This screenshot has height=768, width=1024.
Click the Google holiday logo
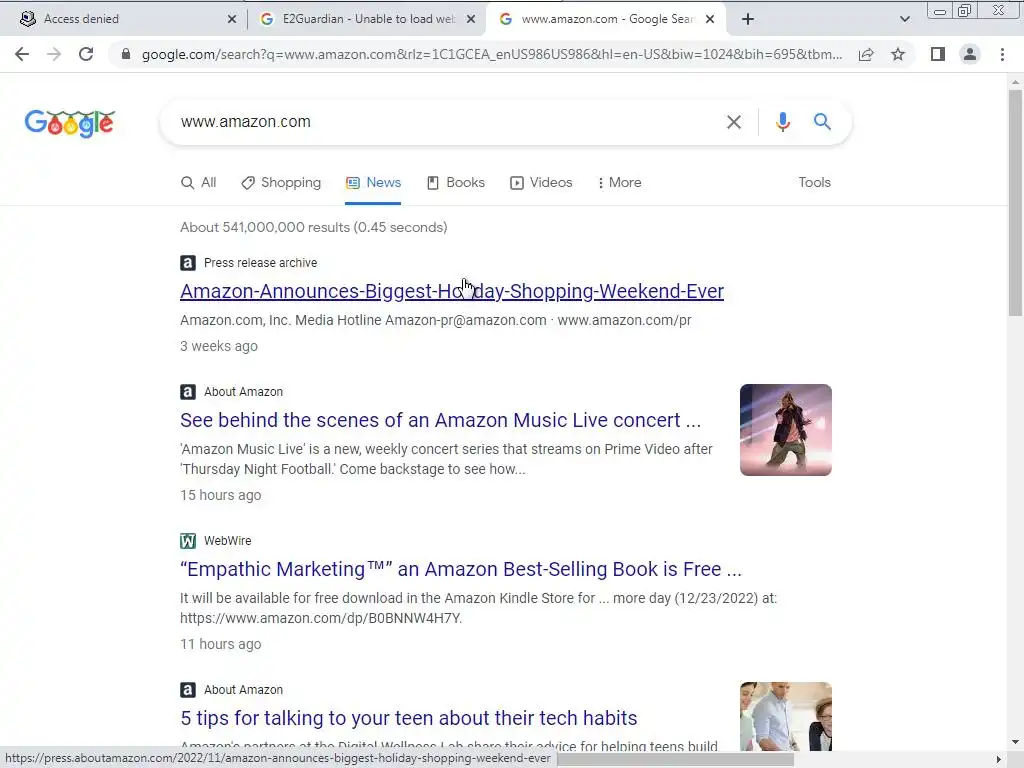tap(70, 123)
